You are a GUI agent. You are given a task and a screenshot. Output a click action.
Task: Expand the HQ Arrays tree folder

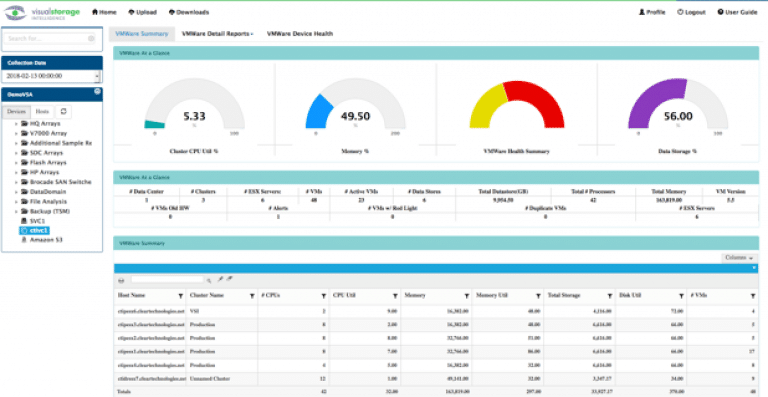tap(16, 123)
